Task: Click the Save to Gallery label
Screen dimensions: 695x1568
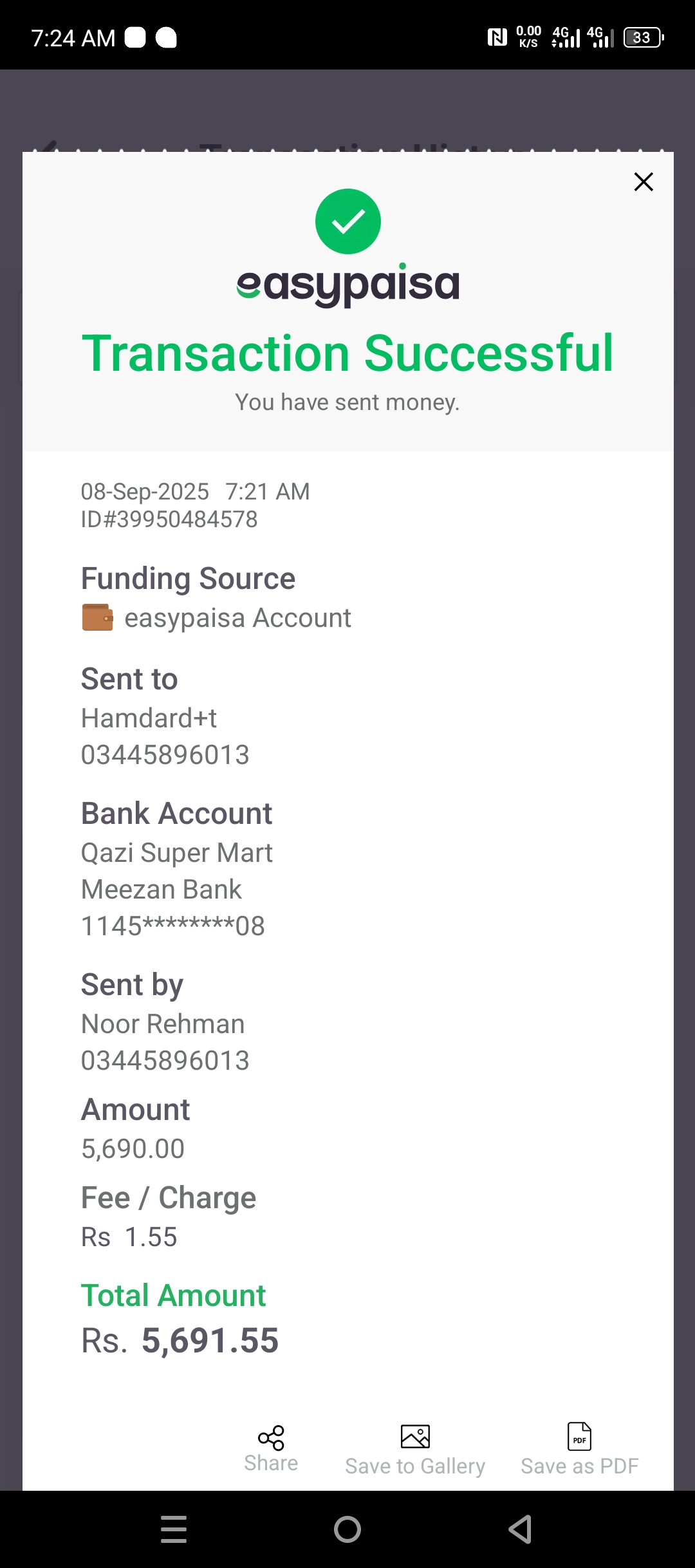Action: 415,1466
